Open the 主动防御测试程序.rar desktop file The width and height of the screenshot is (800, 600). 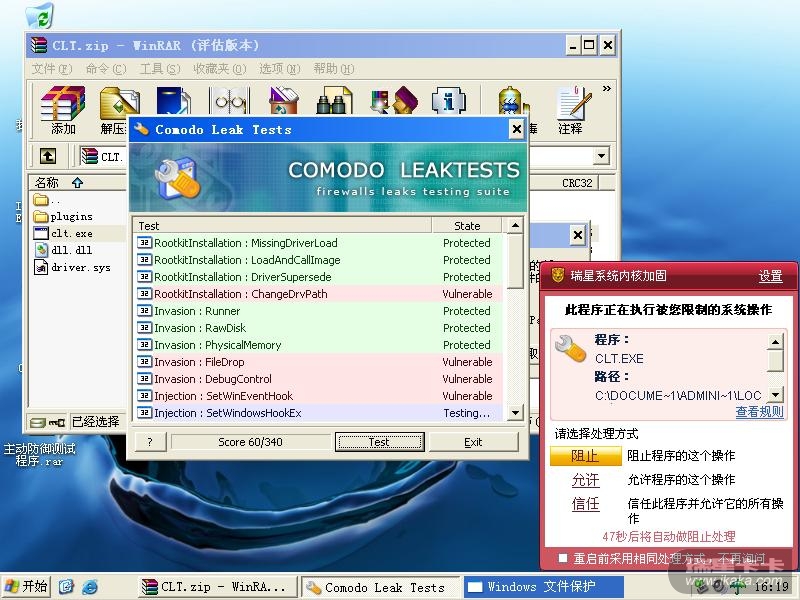pyautogui.click(x=39, y=454)
